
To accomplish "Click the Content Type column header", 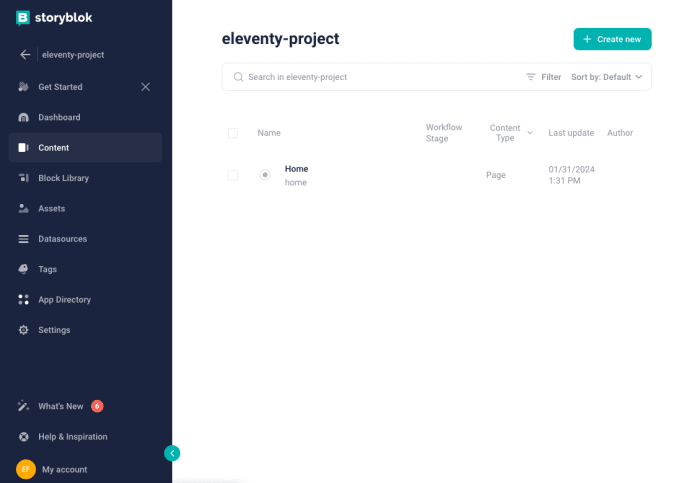I will coord(505,133).
